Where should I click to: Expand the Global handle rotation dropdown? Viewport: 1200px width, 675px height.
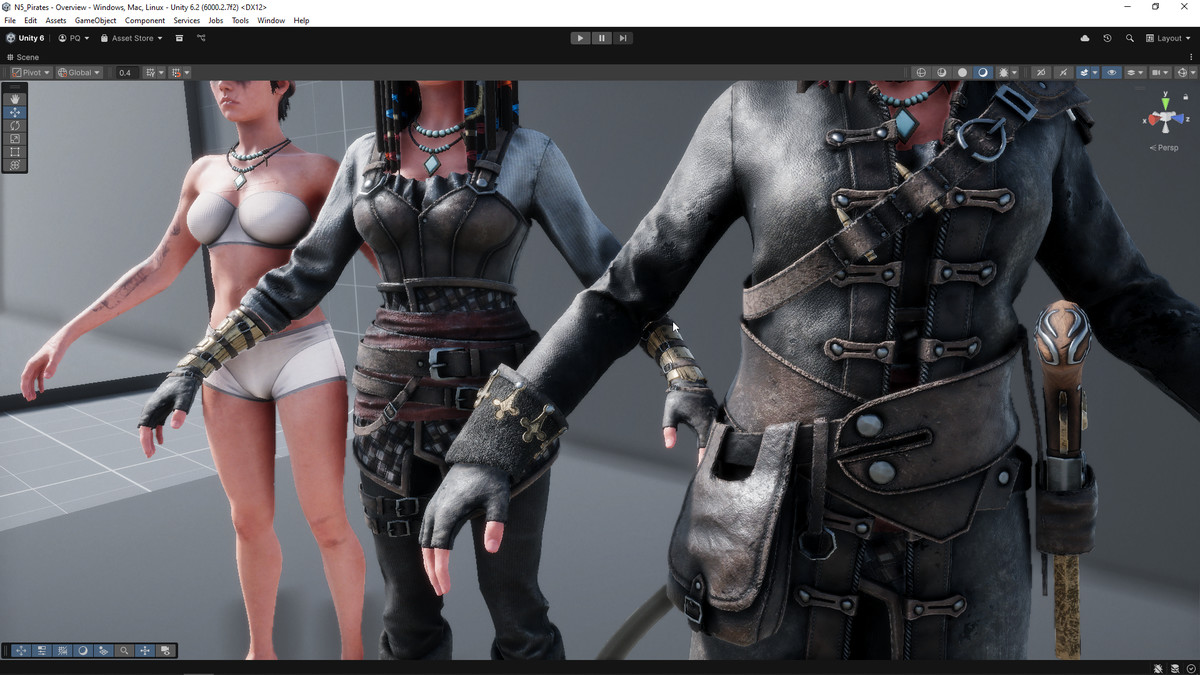(79, 73)
